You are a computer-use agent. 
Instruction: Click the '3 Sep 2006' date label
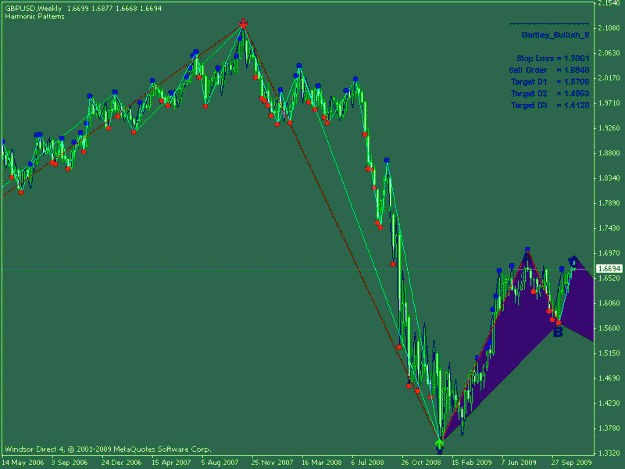click(69, 463)
